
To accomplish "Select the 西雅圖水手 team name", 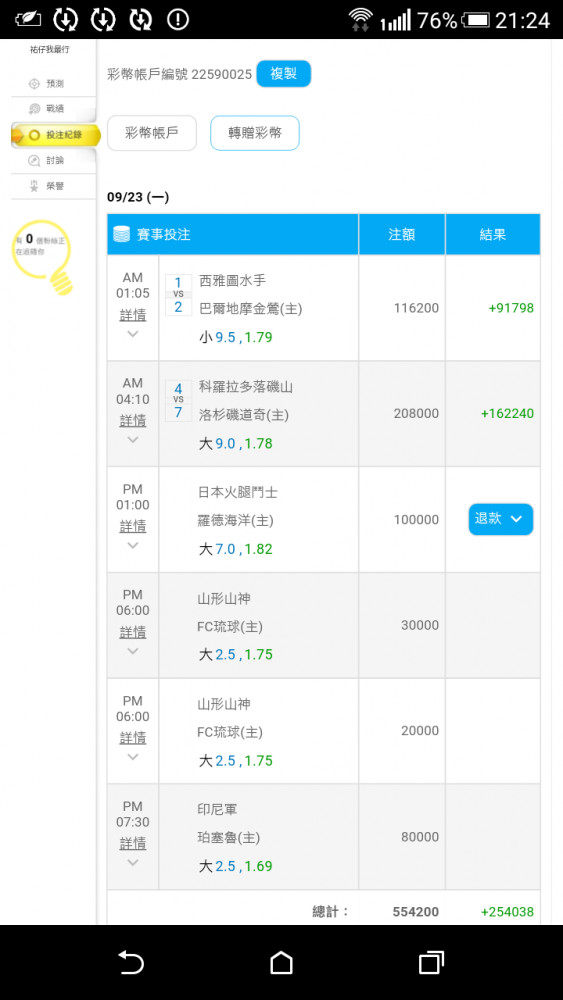I will tap(233, 281).
